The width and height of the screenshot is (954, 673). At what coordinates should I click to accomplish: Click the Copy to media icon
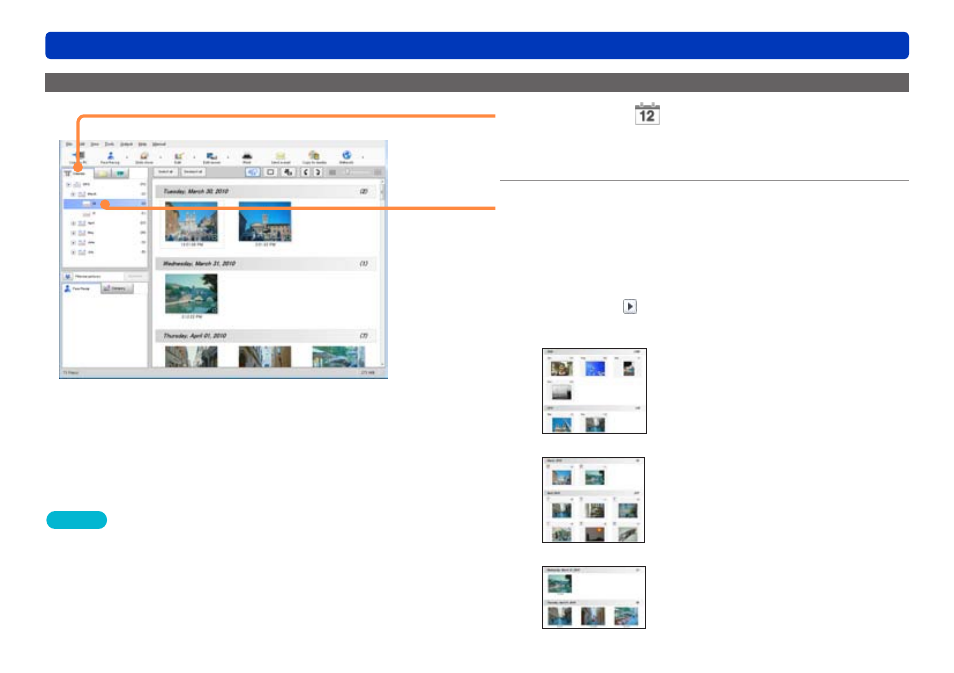[314, 158]
